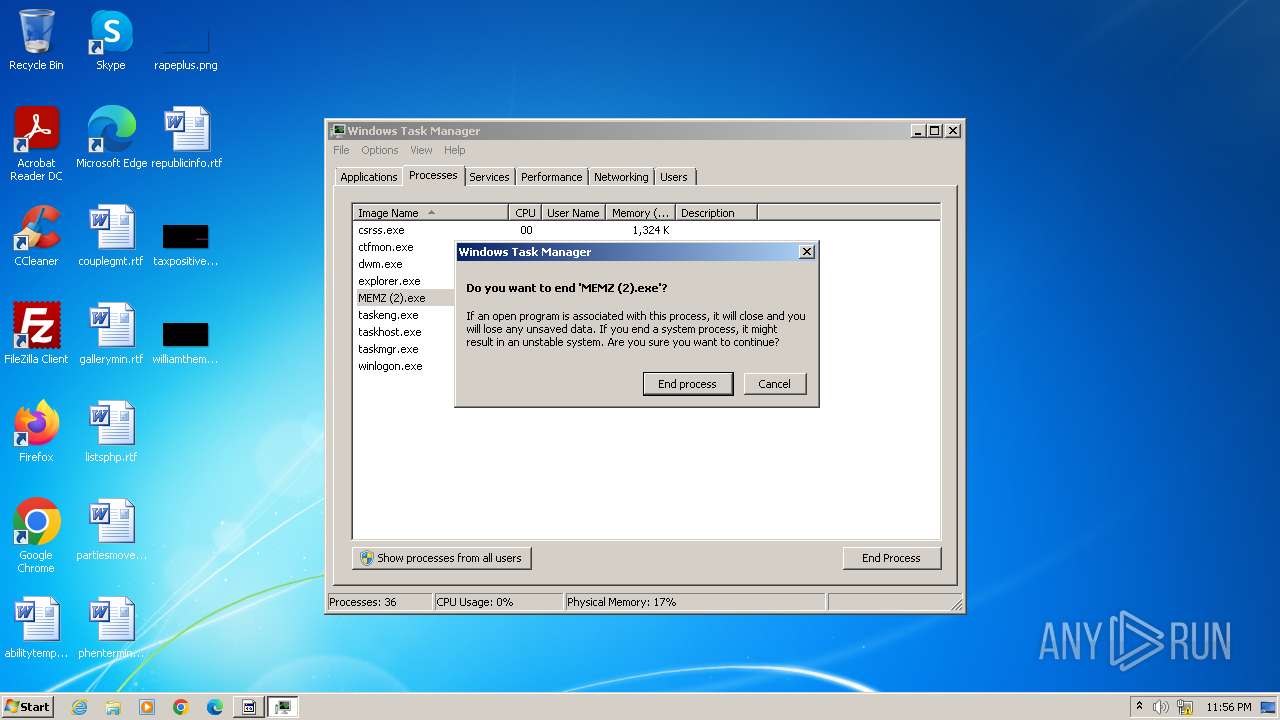The height and width of the screenshot is (720, 1280).
Task: Switch to Task Manager taskbar button
Action: [x=283, y=707]
